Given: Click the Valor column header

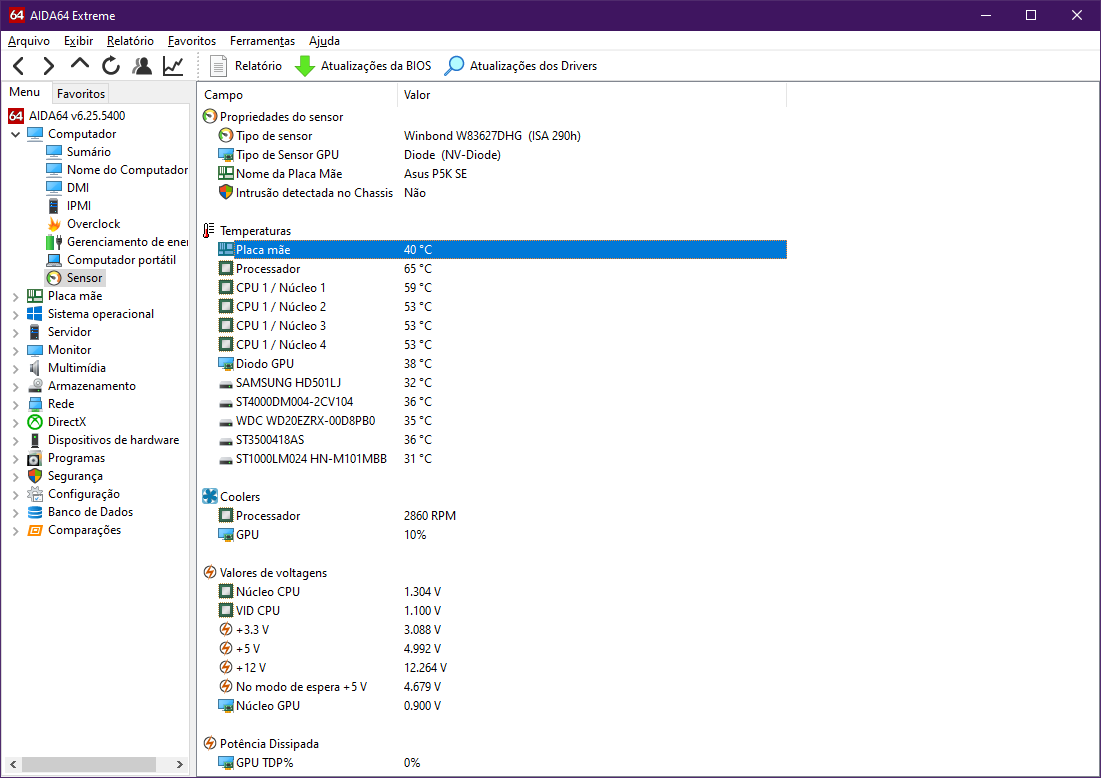Looking at the screenshot, I should coord(592,95).
